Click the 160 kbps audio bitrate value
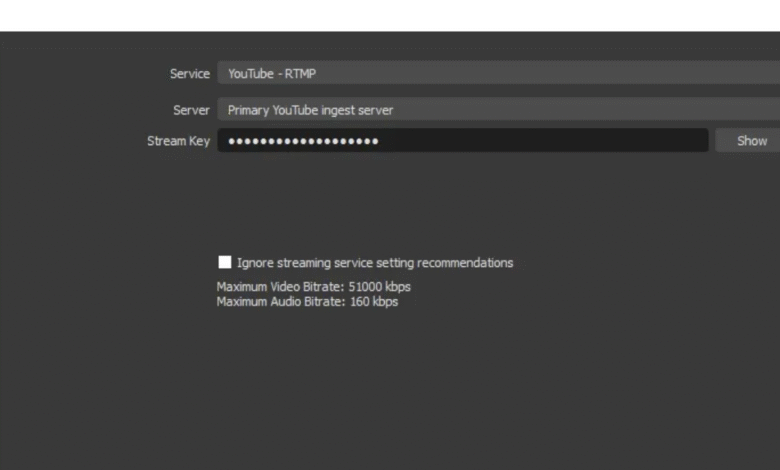Viewport: 780px width, 470px height. (374, 302)
